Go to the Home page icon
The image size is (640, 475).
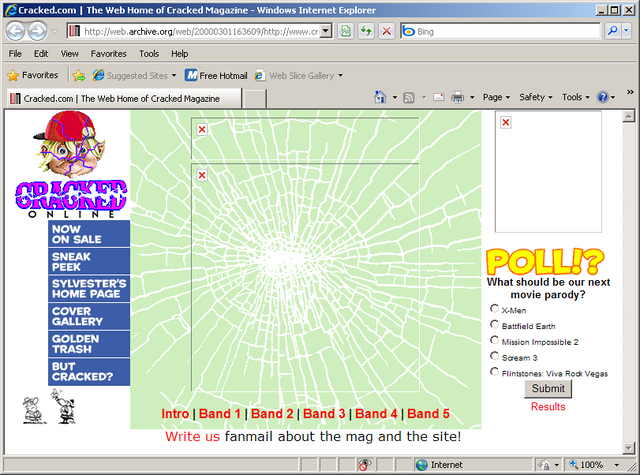pos(380,97)
